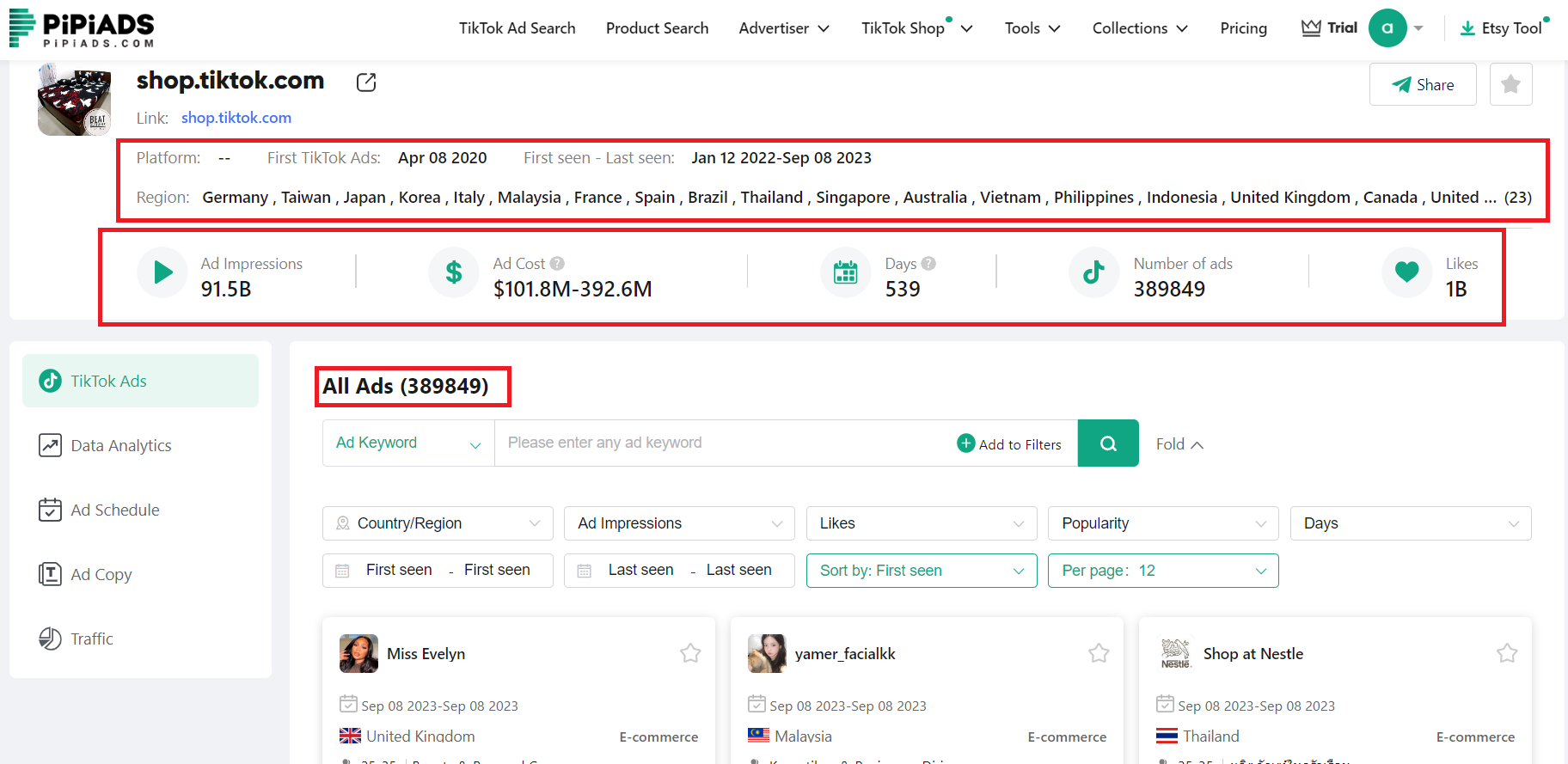
Task: Open Popularity filter dropdown
Action: (1163, 523)
